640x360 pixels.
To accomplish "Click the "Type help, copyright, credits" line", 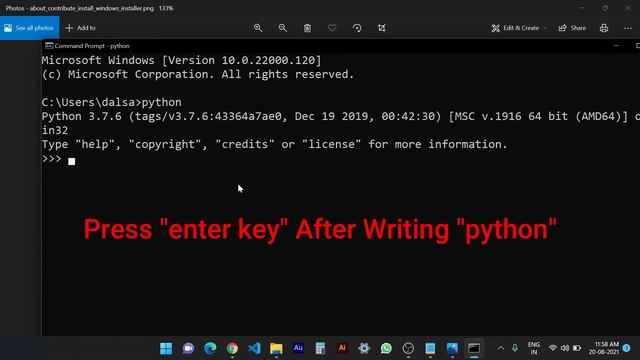I will [x=274, y=144].
